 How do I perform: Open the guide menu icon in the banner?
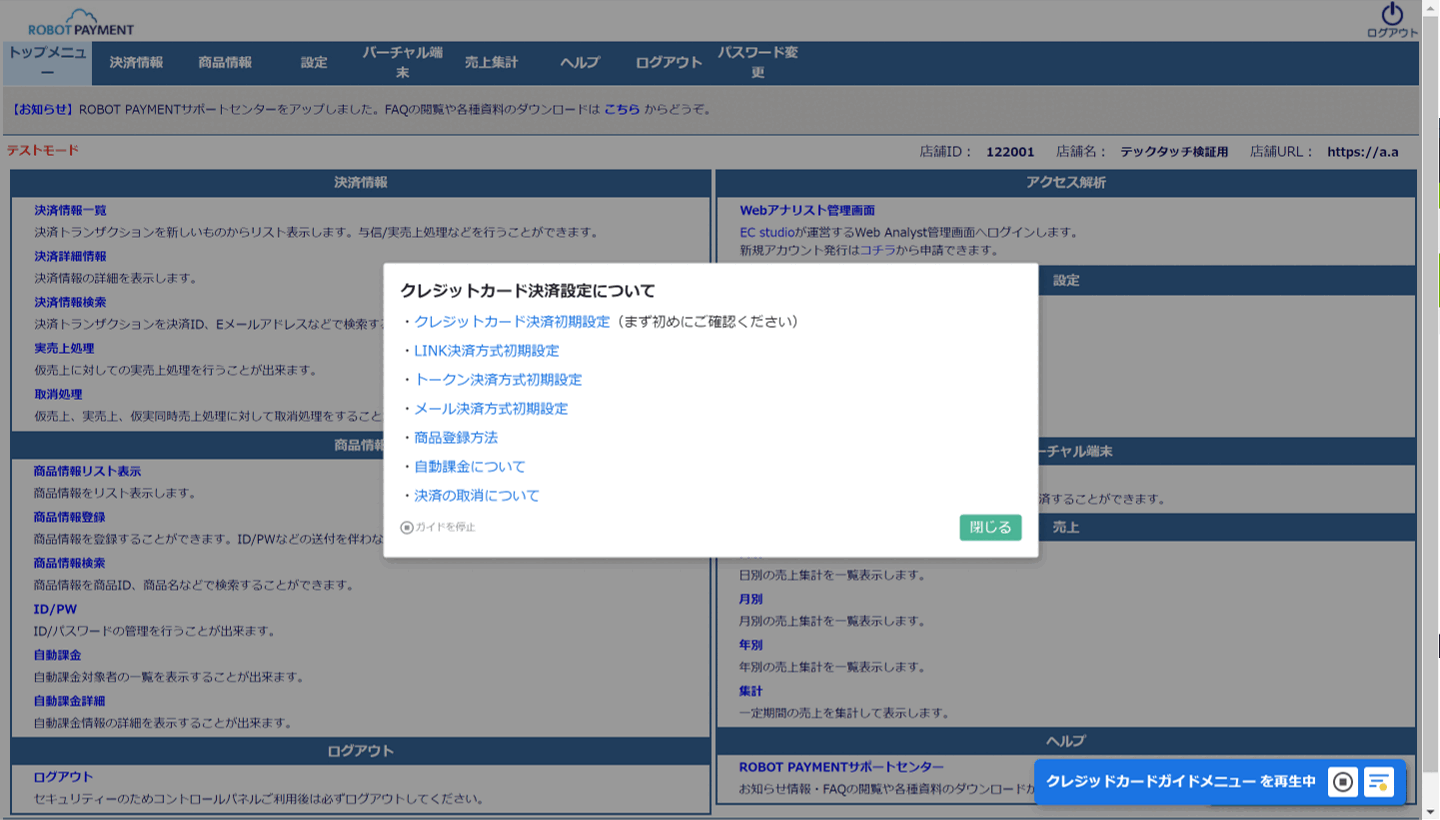[1381, 782]
